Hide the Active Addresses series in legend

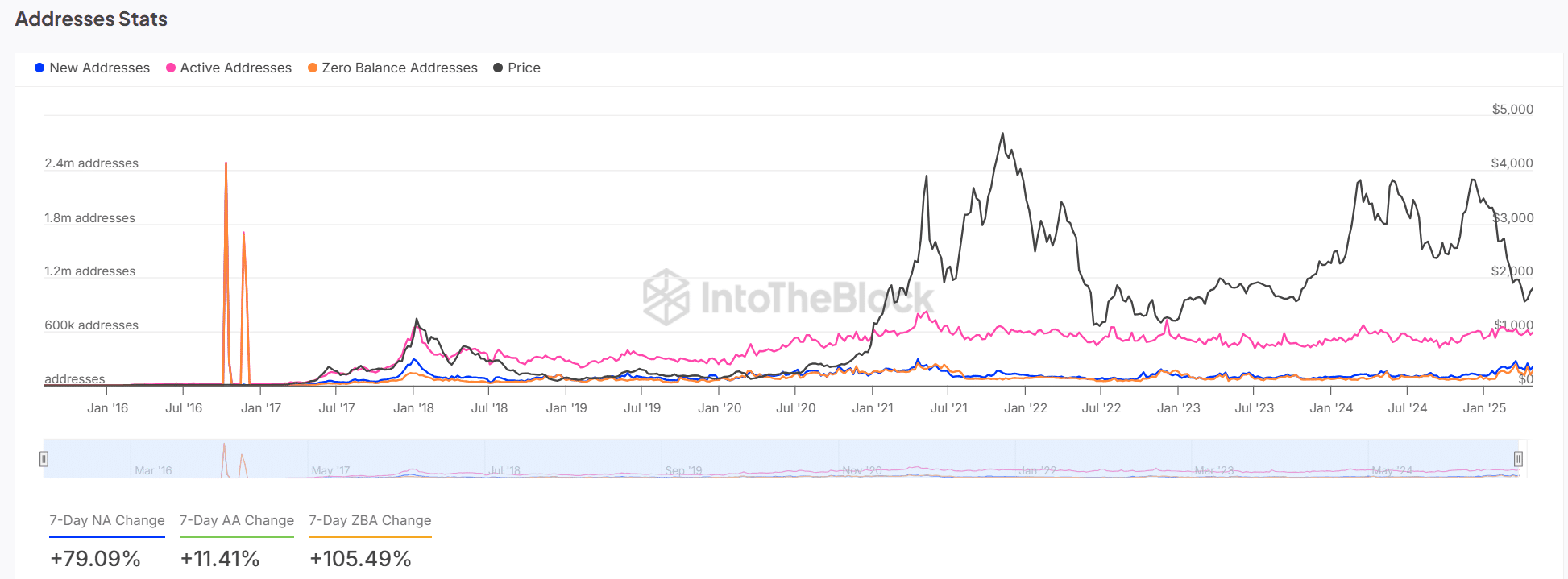229,68
